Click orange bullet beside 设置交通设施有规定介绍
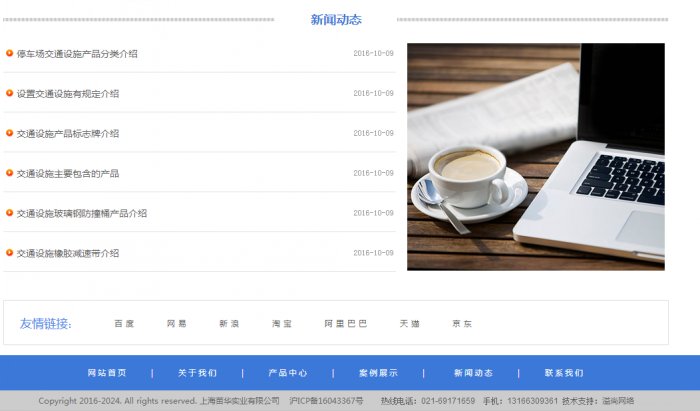This screenshot has width=700, height=411. 9,93
